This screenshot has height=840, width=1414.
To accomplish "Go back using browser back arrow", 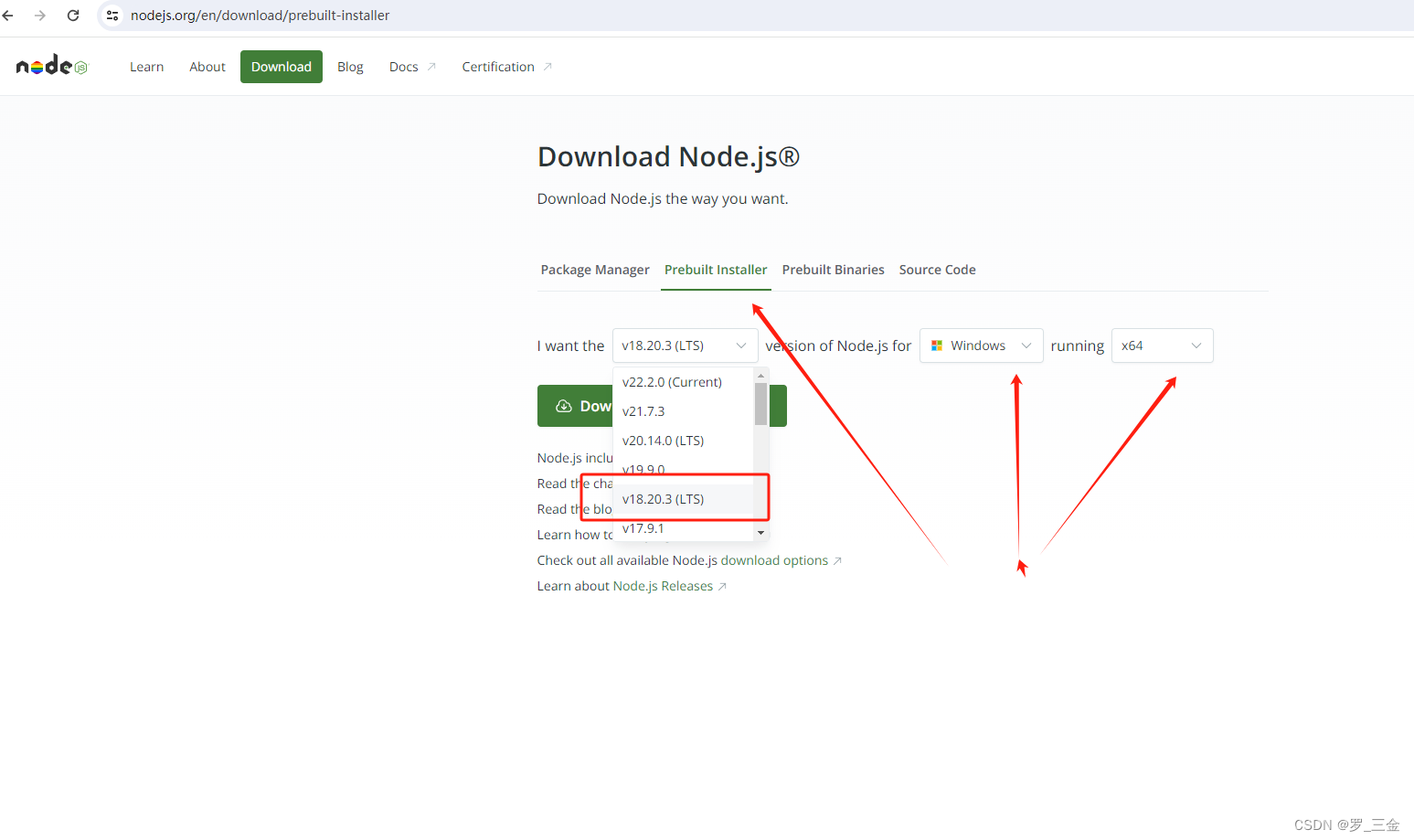I will [x=8, y=16].
